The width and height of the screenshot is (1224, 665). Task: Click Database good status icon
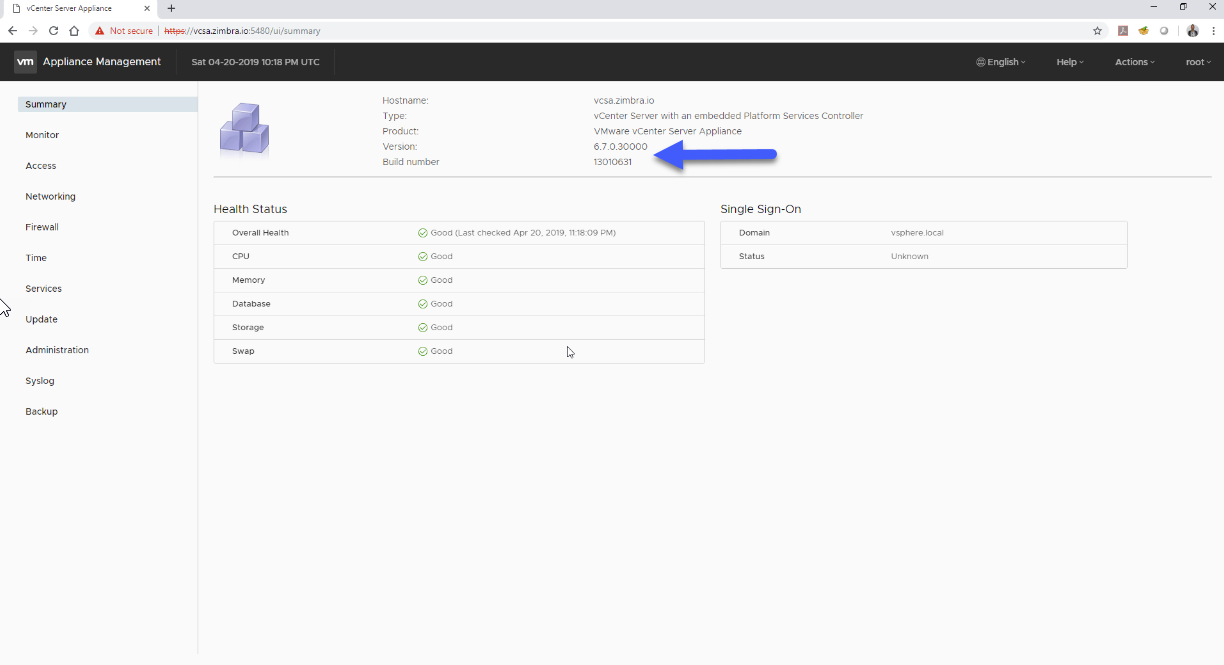(423, 304)
